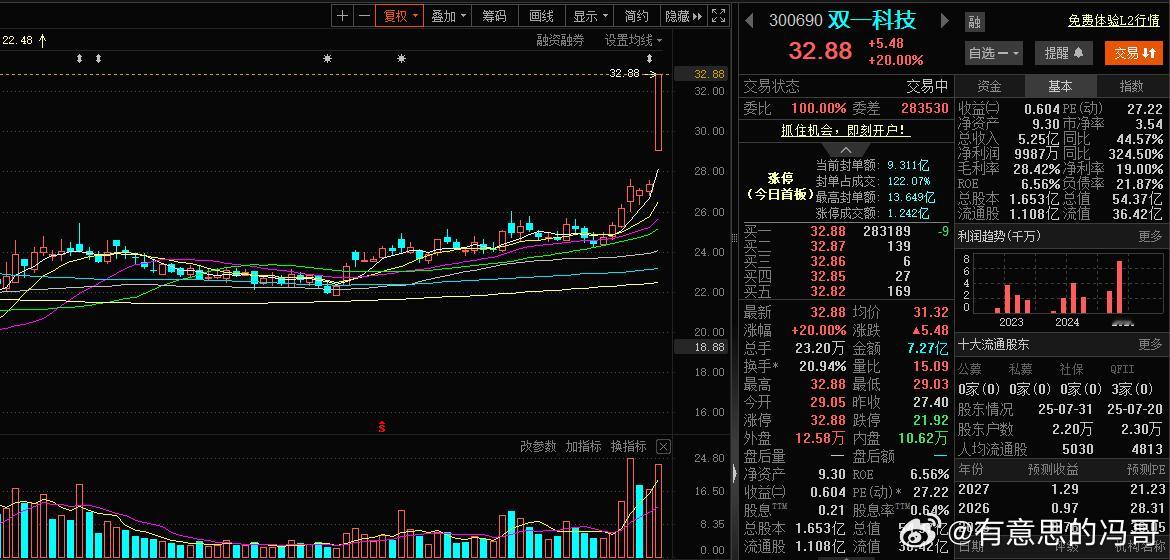
Task: Open the 叠加 overlay dropdown
Action: pyautogui.click(x=448, y=16)
